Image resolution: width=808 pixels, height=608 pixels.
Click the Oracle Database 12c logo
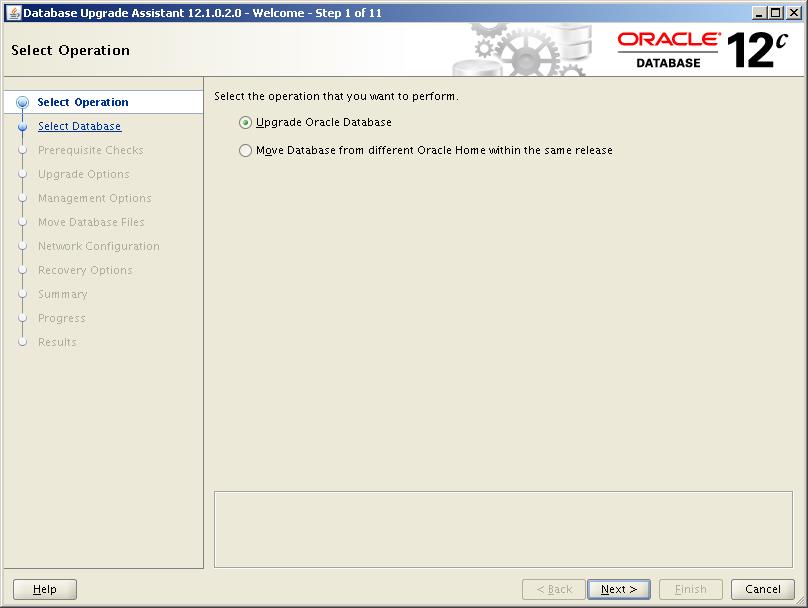[703, 50]
